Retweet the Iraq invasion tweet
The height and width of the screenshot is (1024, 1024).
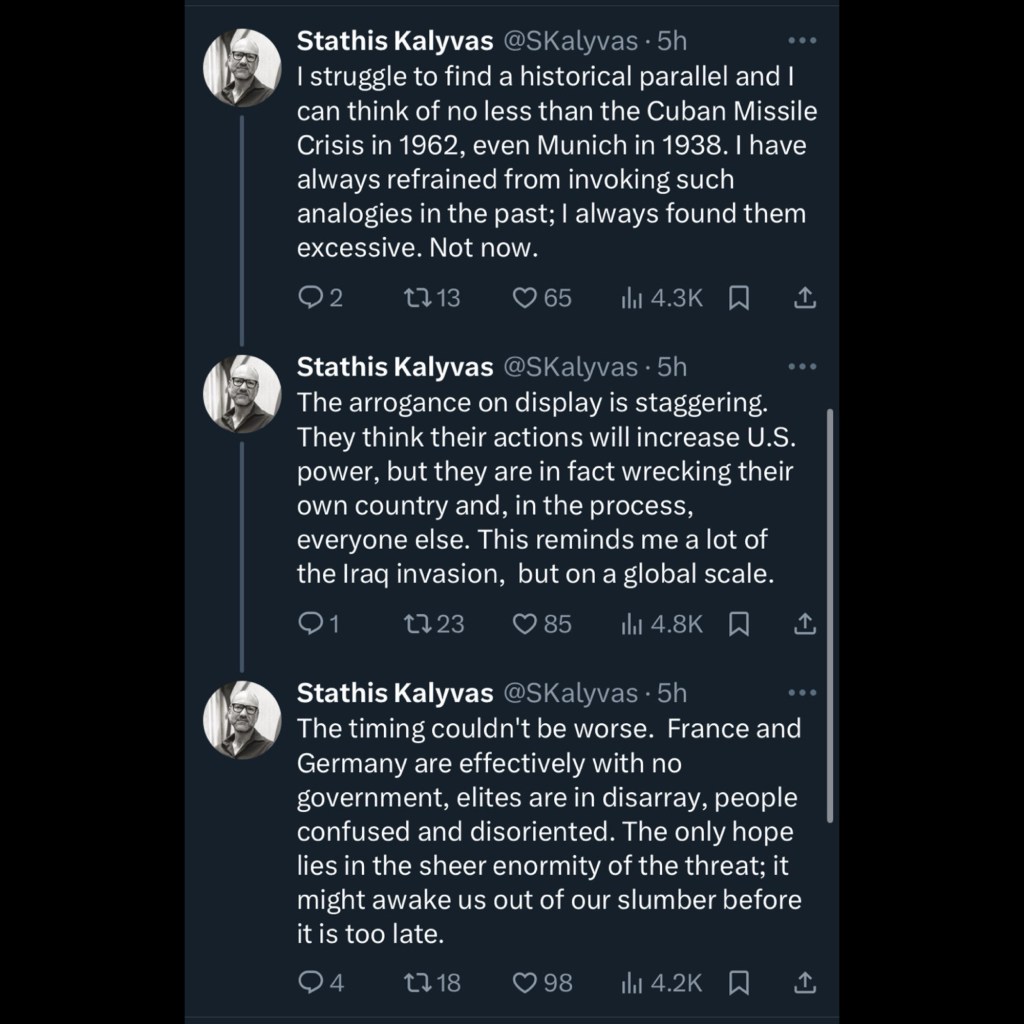413,624
